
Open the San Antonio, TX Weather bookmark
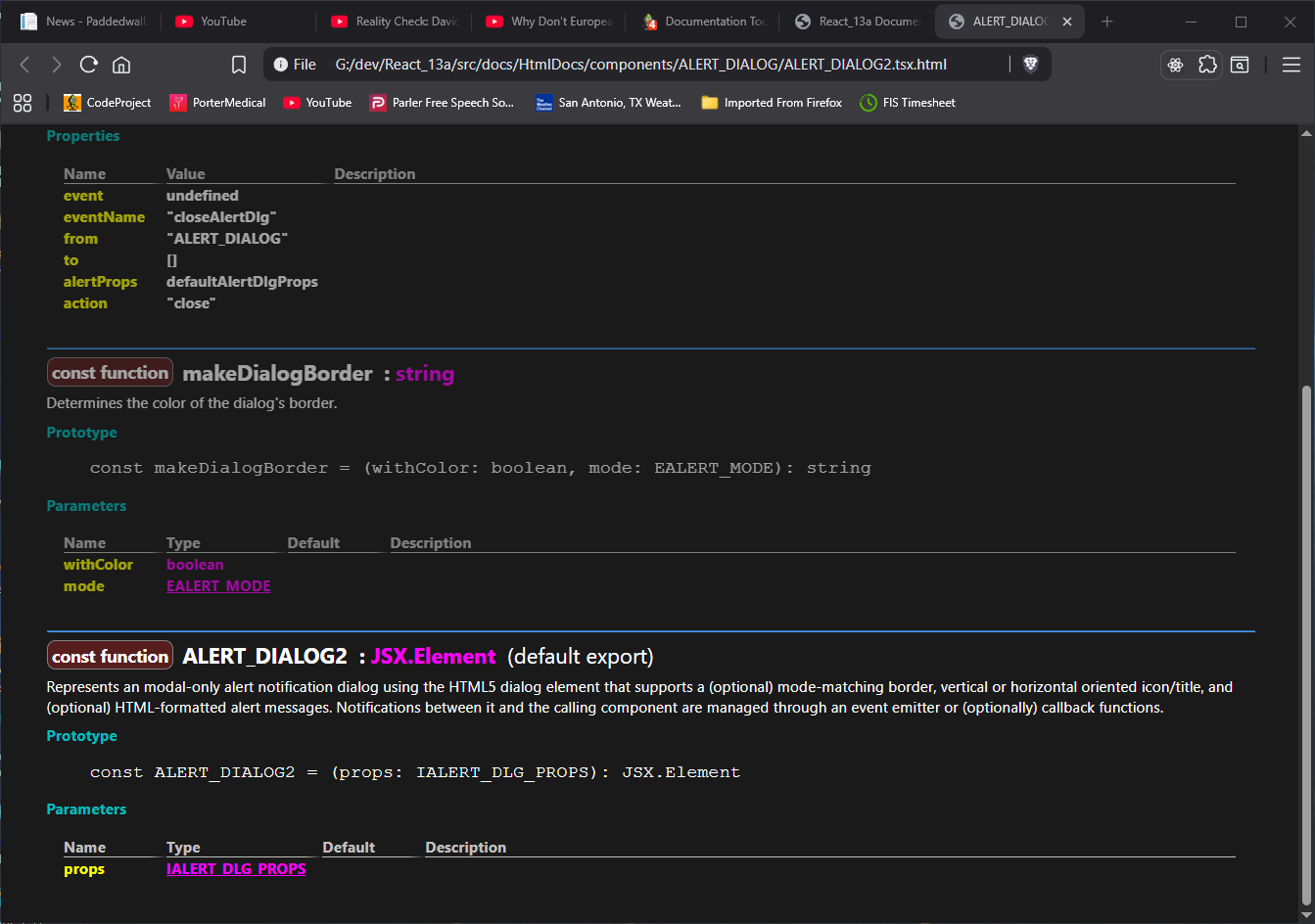[x=608, y=103]
